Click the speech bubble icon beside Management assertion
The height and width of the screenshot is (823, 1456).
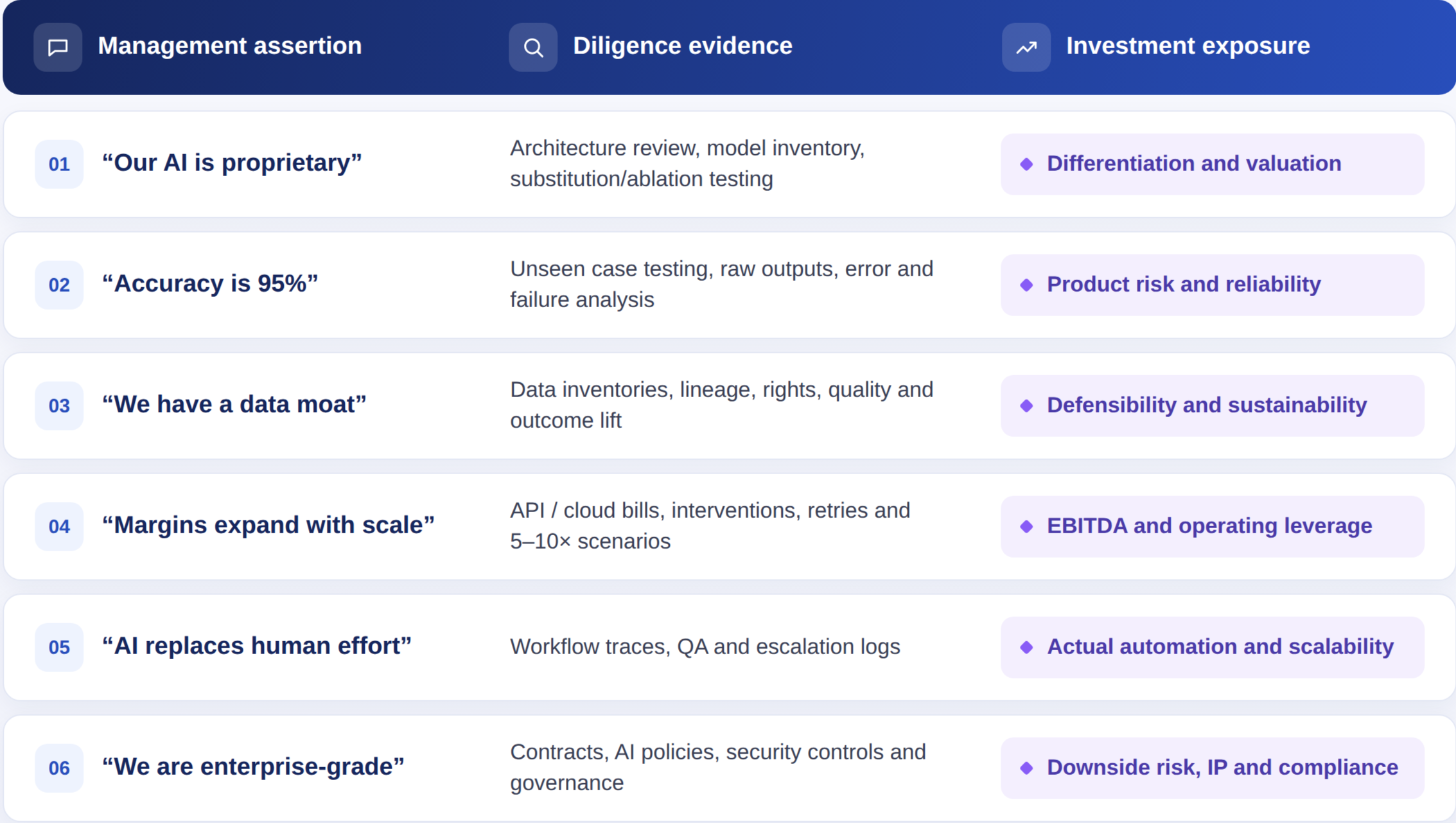tap(58, 47)
